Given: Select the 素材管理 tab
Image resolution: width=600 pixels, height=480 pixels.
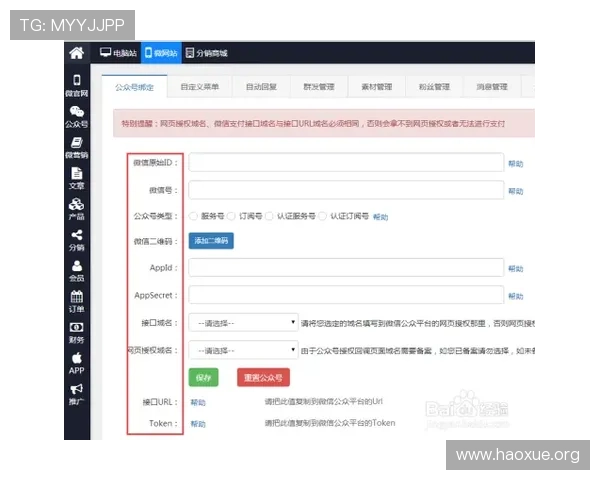Looking at the screenshot, I should pyautogui.click(x=377, y=87).
